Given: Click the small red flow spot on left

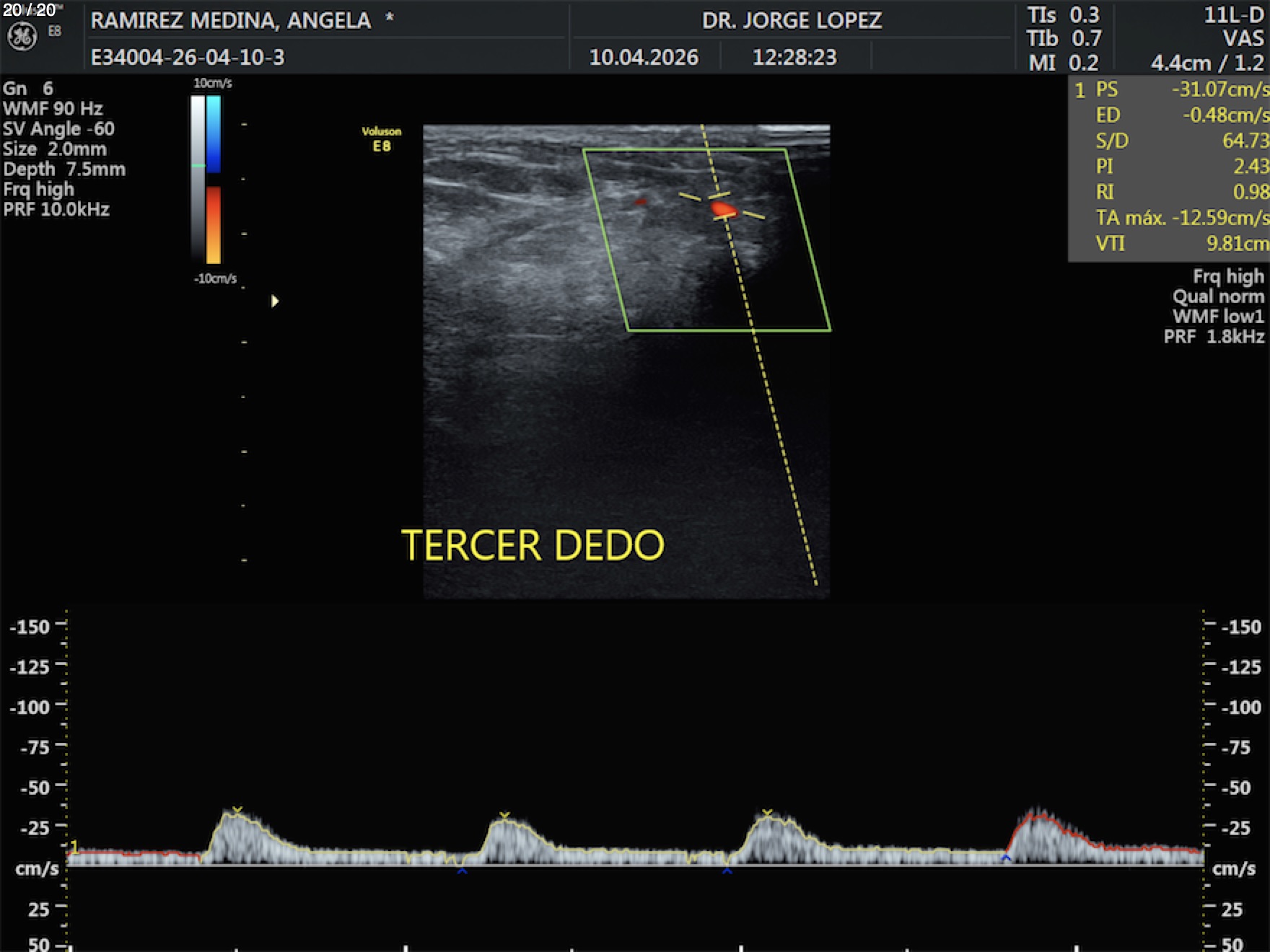Looking at the screenshot, I should [640, 203].
